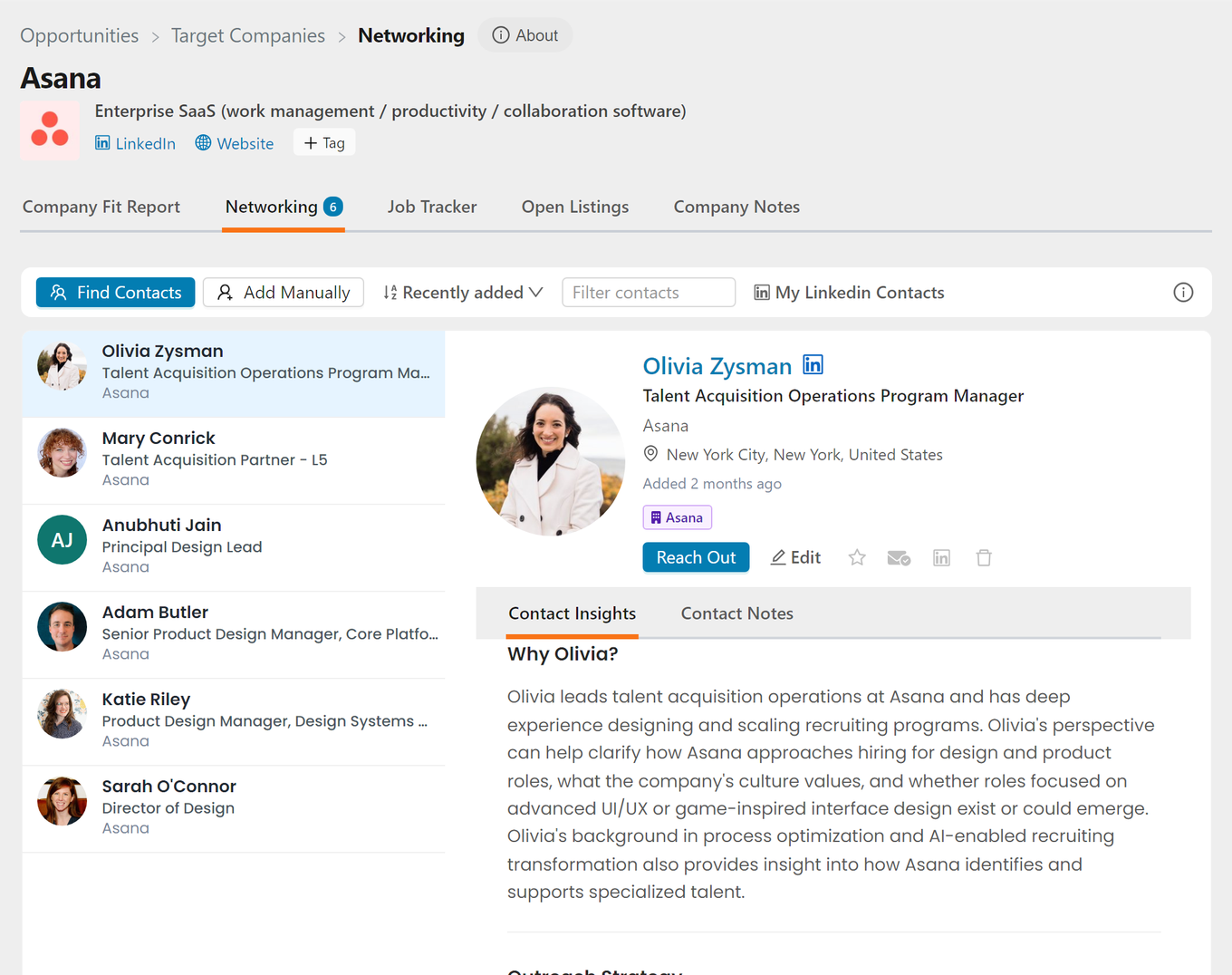1232x975 pixels.
Task: Click the email status envelope icon
Action: pyautogui.click(x=899, y=558)
